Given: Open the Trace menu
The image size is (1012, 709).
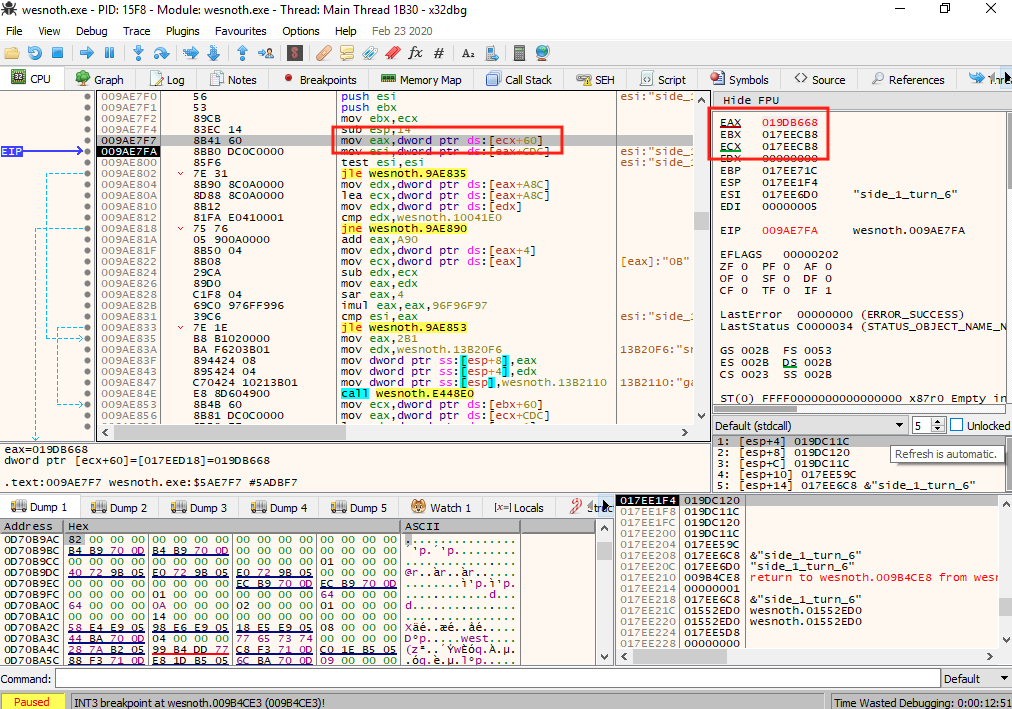Looking at the screenshot, I should (136, 31).
